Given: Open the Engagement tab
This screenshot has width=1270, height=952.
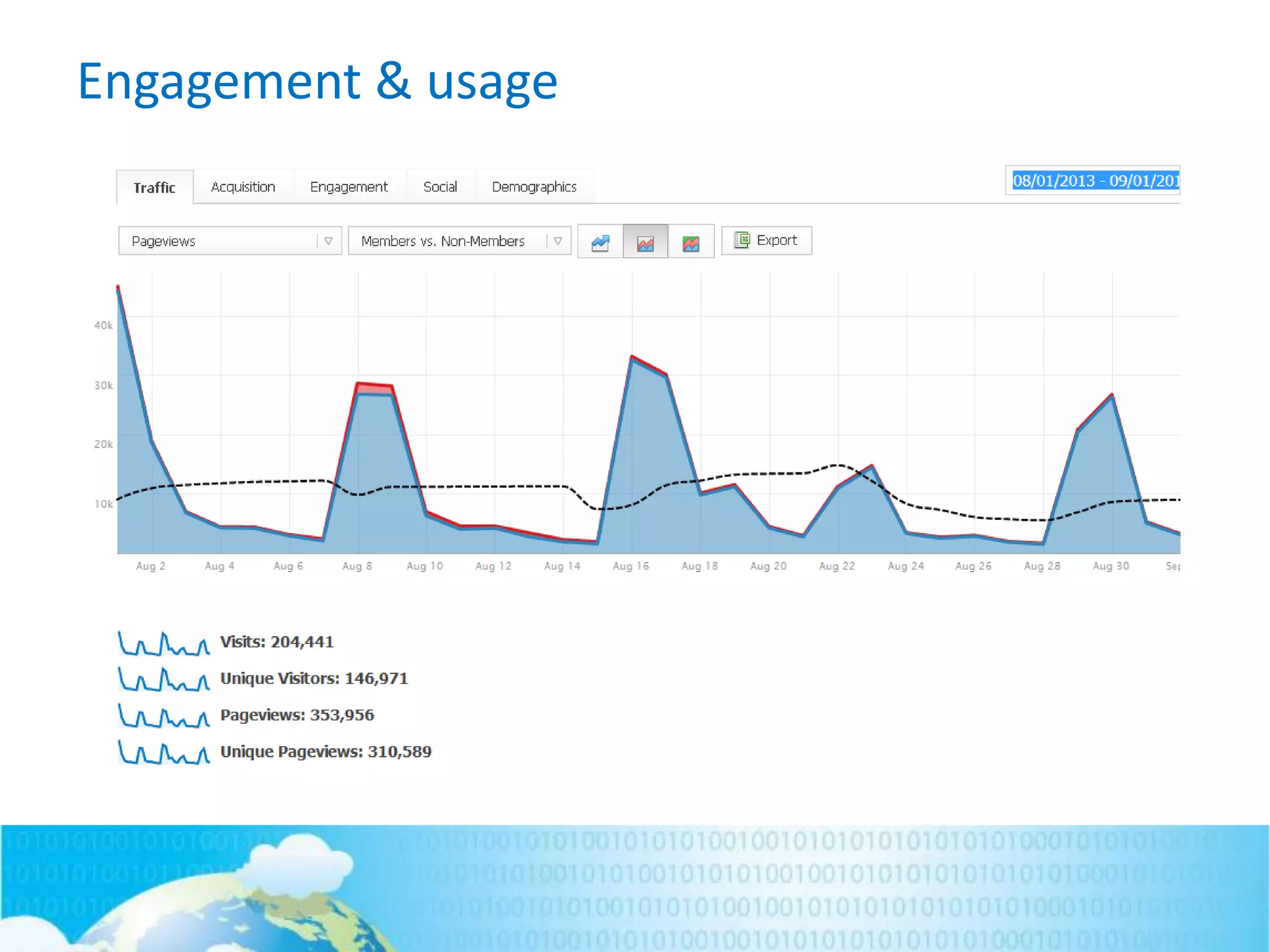Looking at the screenshot, I should 349,187.
